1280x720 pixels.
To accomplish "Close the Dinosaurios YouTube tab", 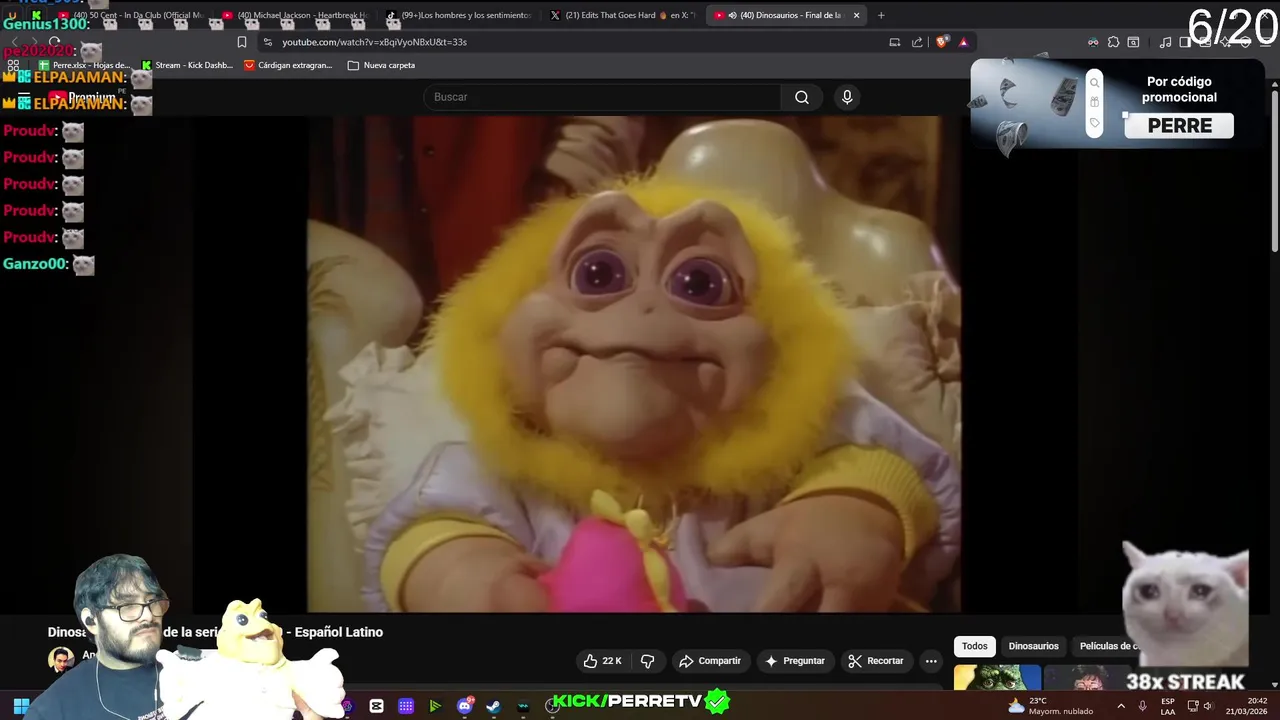I will [x=856, y=15].
